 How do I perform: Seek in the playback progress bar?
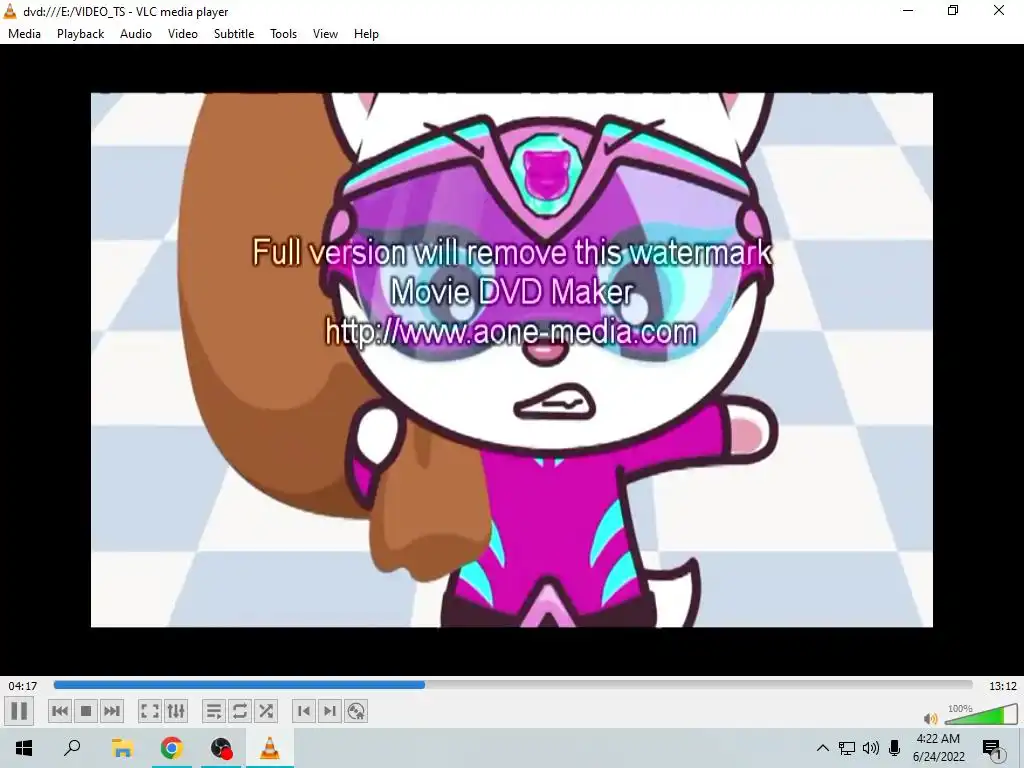[x=513, y=685]
